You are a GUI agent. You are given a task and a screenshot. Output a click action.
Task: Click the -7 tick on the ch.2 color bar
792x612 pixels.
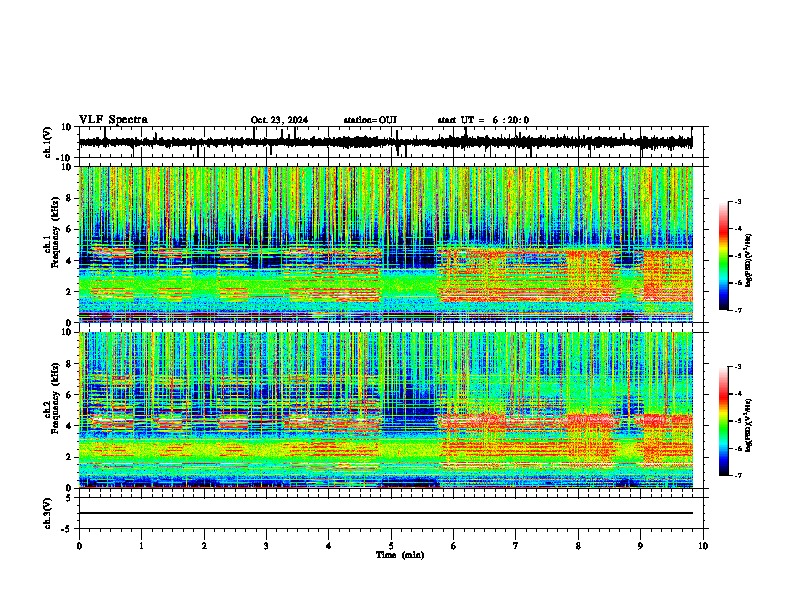click(x=737, y=475)
